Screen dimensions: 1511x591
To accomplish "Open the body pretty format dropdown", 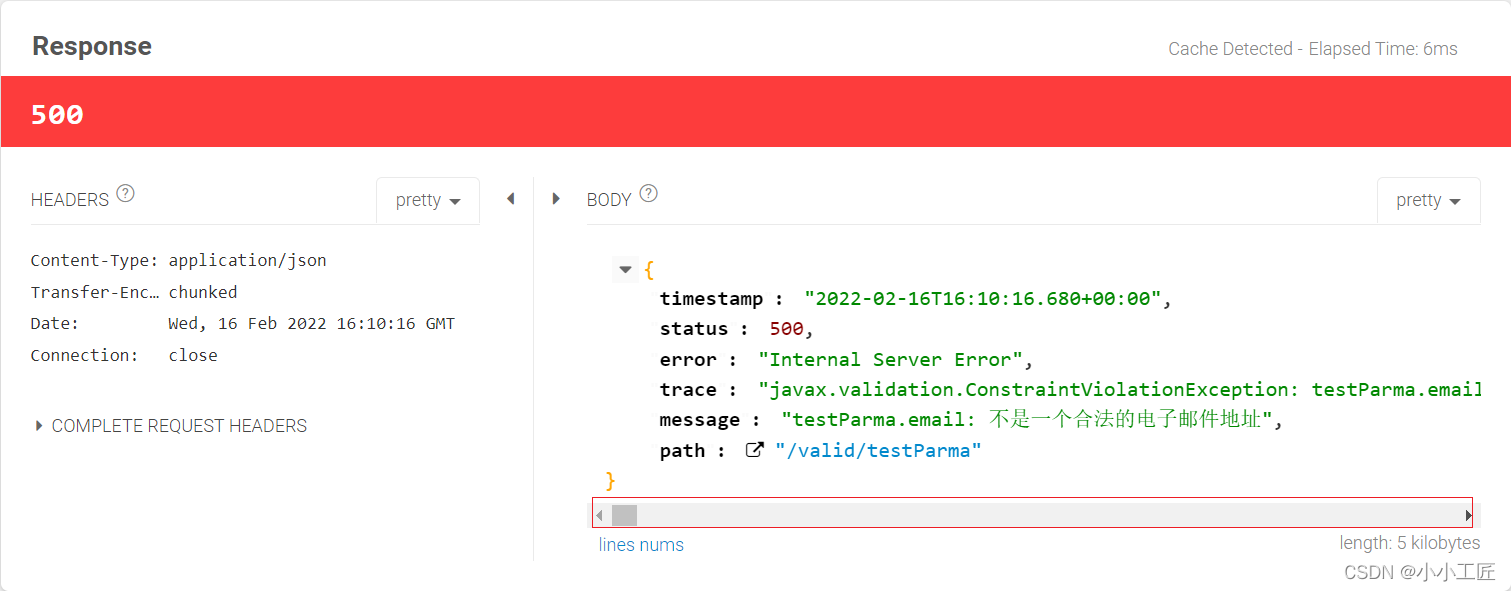I will [1429, 200].
